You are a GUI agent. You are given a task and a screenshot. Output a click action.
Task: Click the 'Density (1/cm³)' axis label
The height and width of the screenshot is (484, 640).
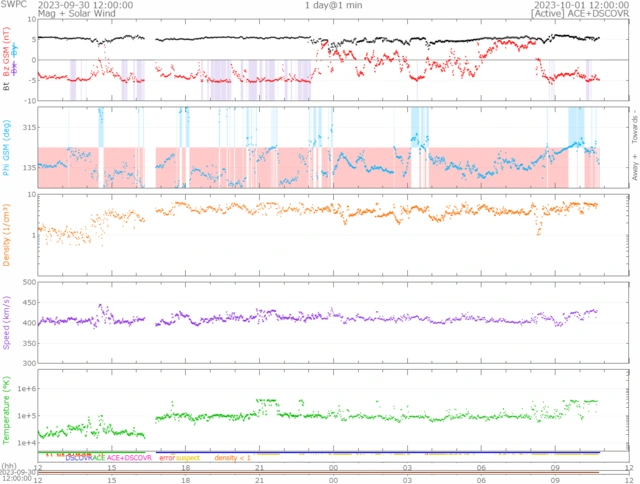(6, 235)
